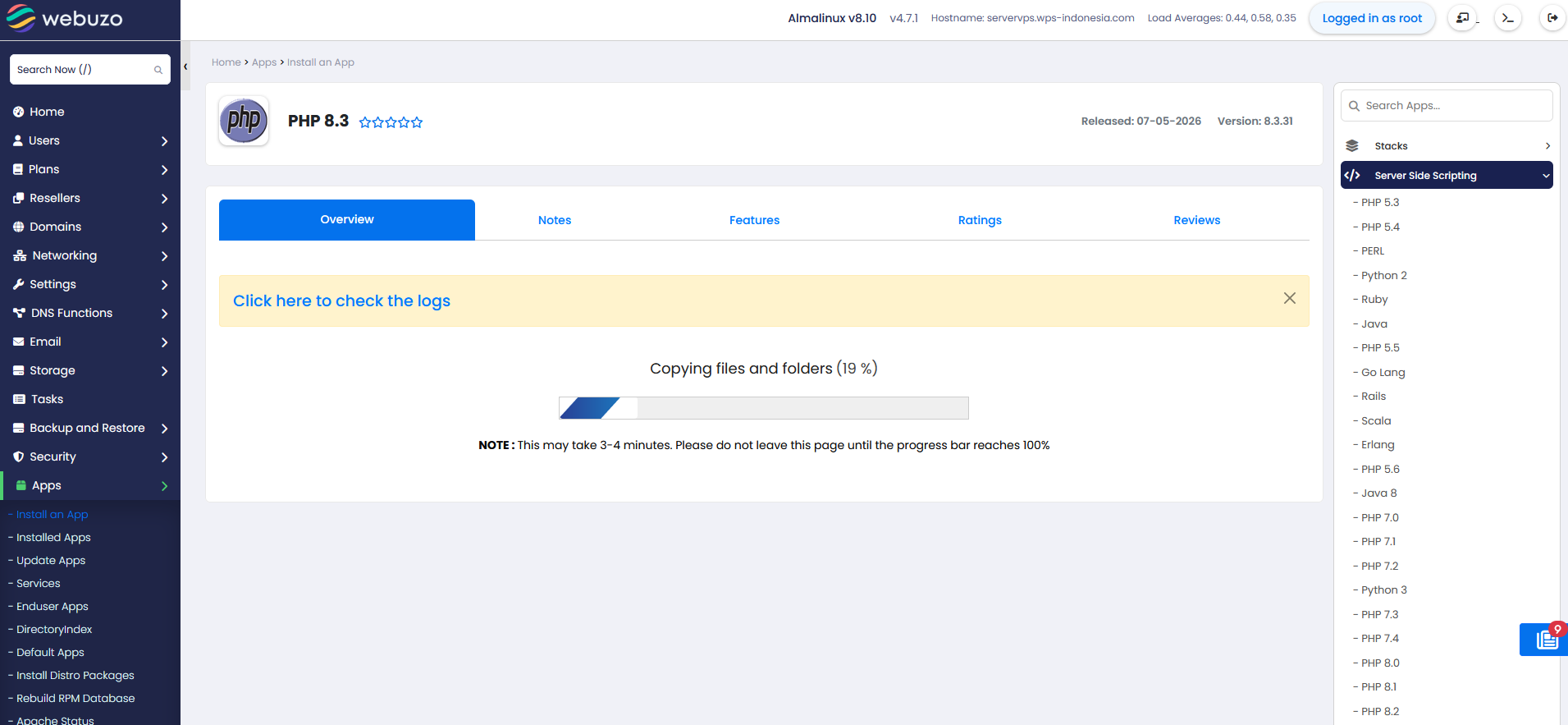The width and height of the screenshot is (1568, 725).
Task: Collapse the sidebar with the arrow handle
Action: click(185, 67)
